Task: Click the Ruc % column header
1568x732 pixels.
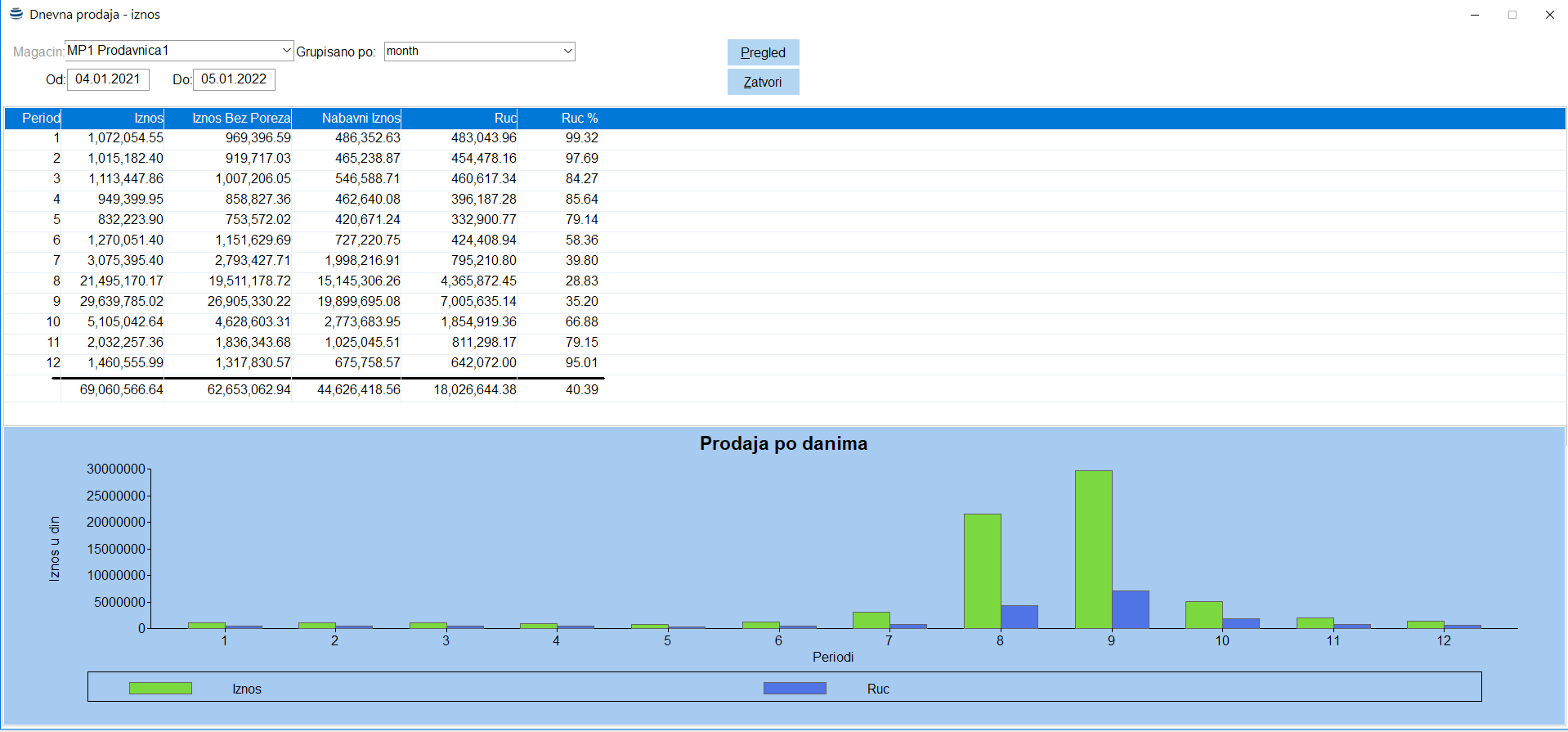Action: point(579,119)
